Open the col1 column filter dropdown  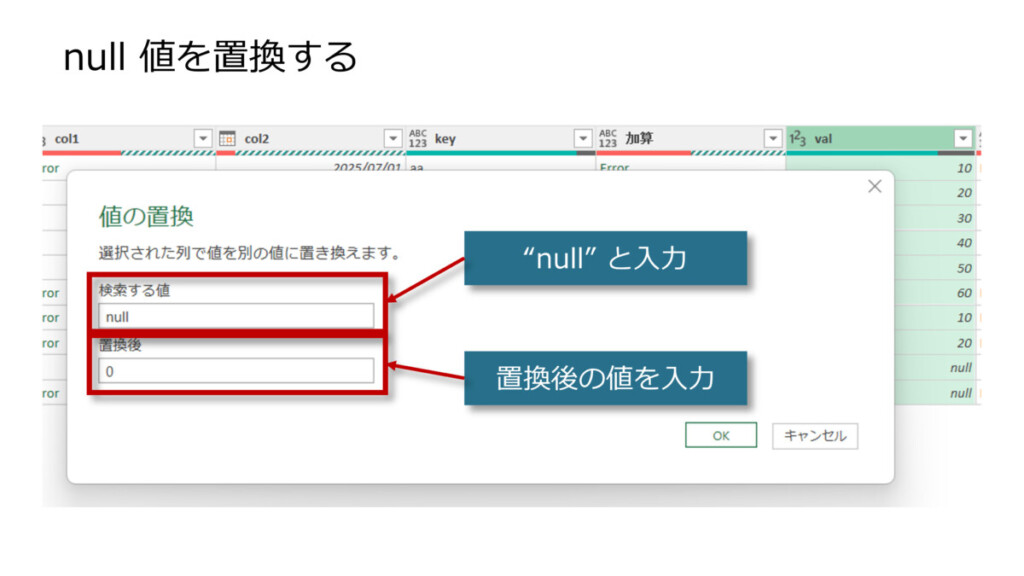tap(203, 139)
